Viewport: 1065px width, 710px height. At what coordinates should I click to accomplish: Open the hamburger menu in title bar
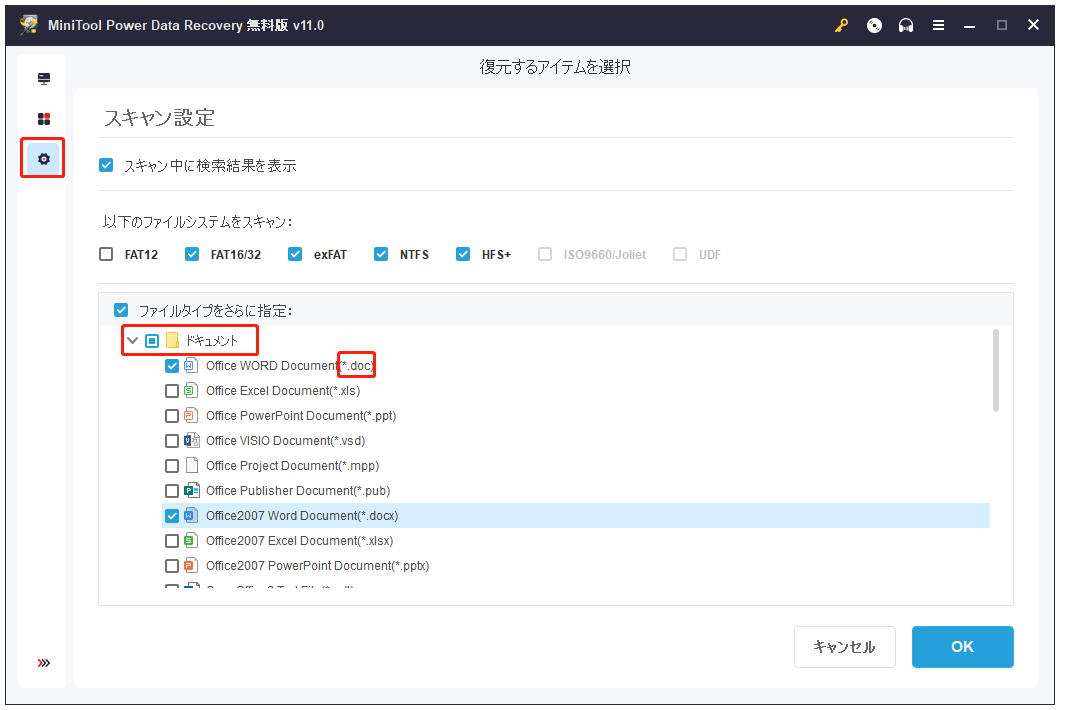(x=939, y=26)
